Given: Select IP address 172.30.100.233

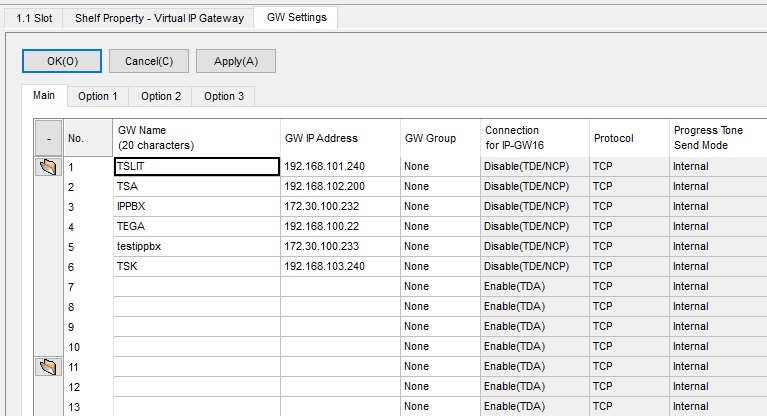Looking at the screenshot, I should (340, 247).
